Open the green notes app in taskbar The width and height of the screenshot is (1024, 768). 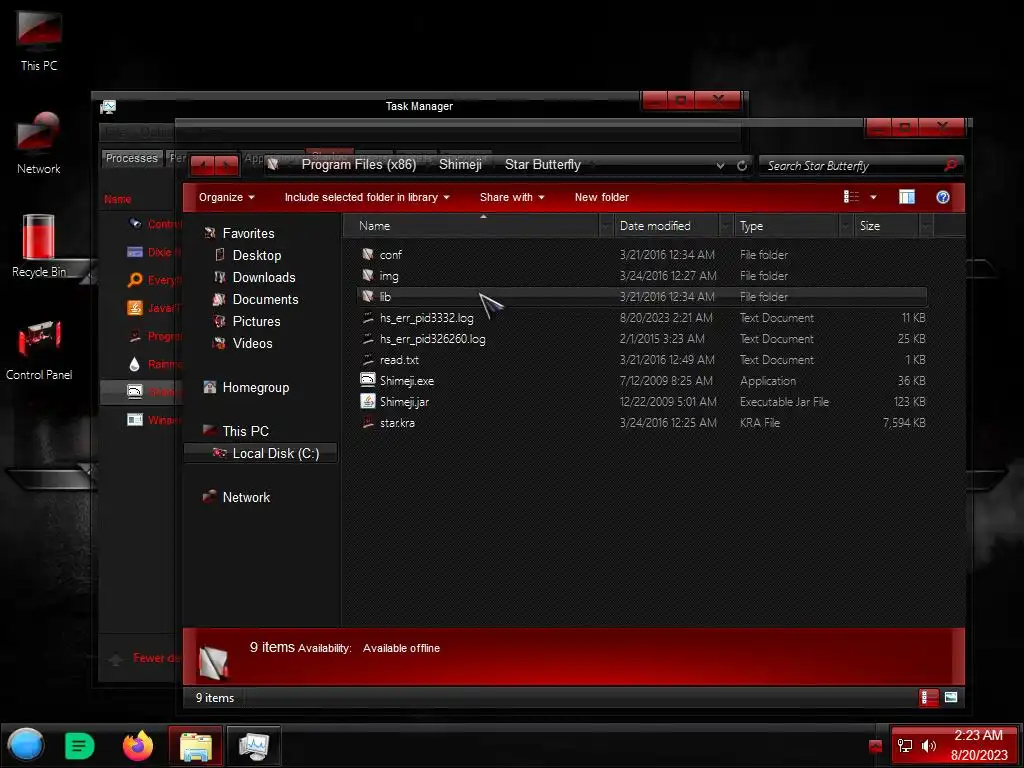(80, 746)
